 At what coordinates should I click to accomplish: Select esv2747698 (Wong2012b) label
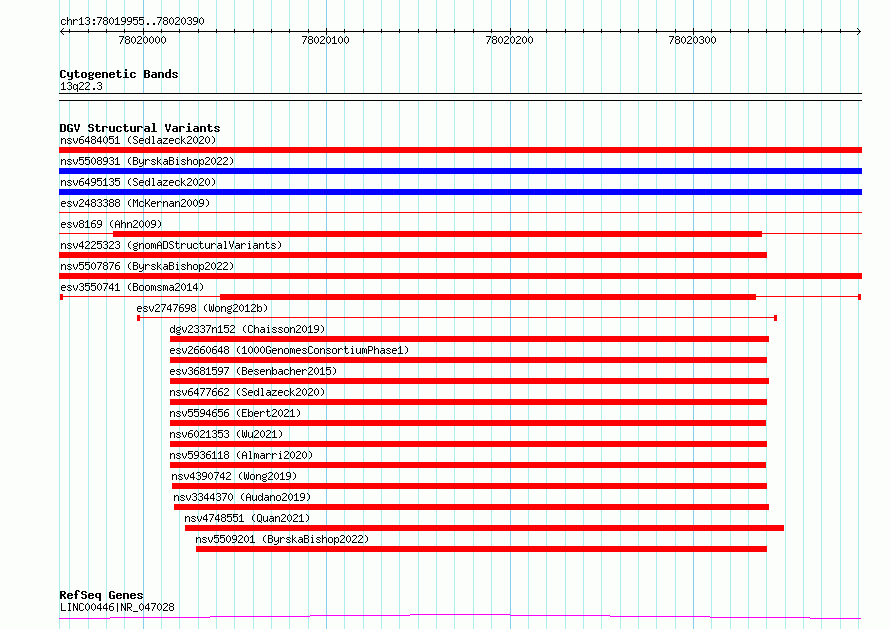point(202,308)
